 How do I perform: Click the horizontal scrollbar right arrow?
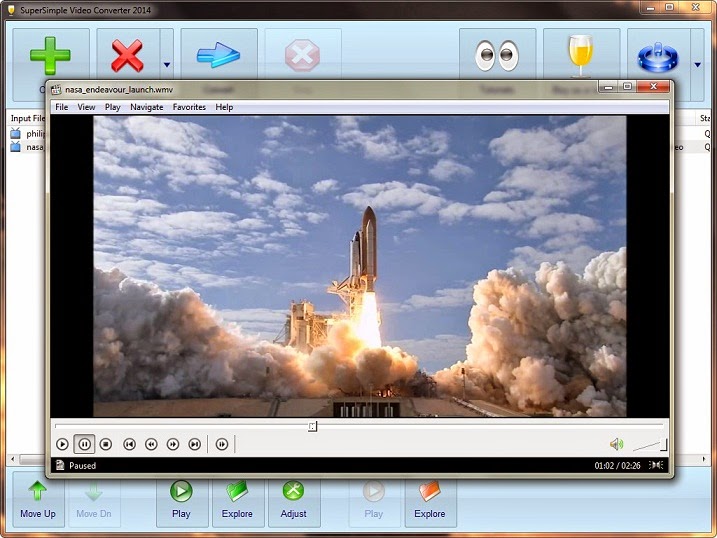coord(704,458)
